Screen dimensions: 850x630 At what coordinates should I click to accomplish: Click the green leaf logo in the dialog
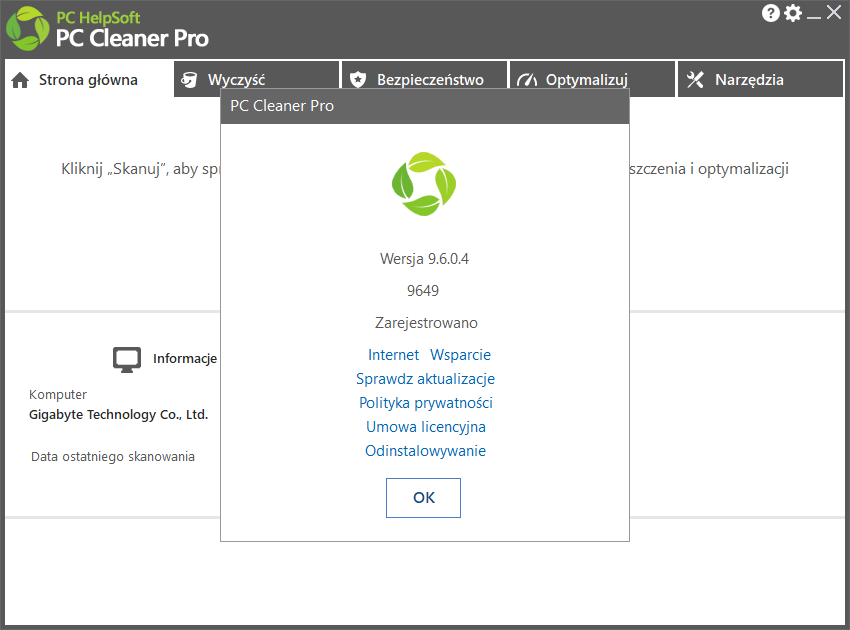coord(424,184)
